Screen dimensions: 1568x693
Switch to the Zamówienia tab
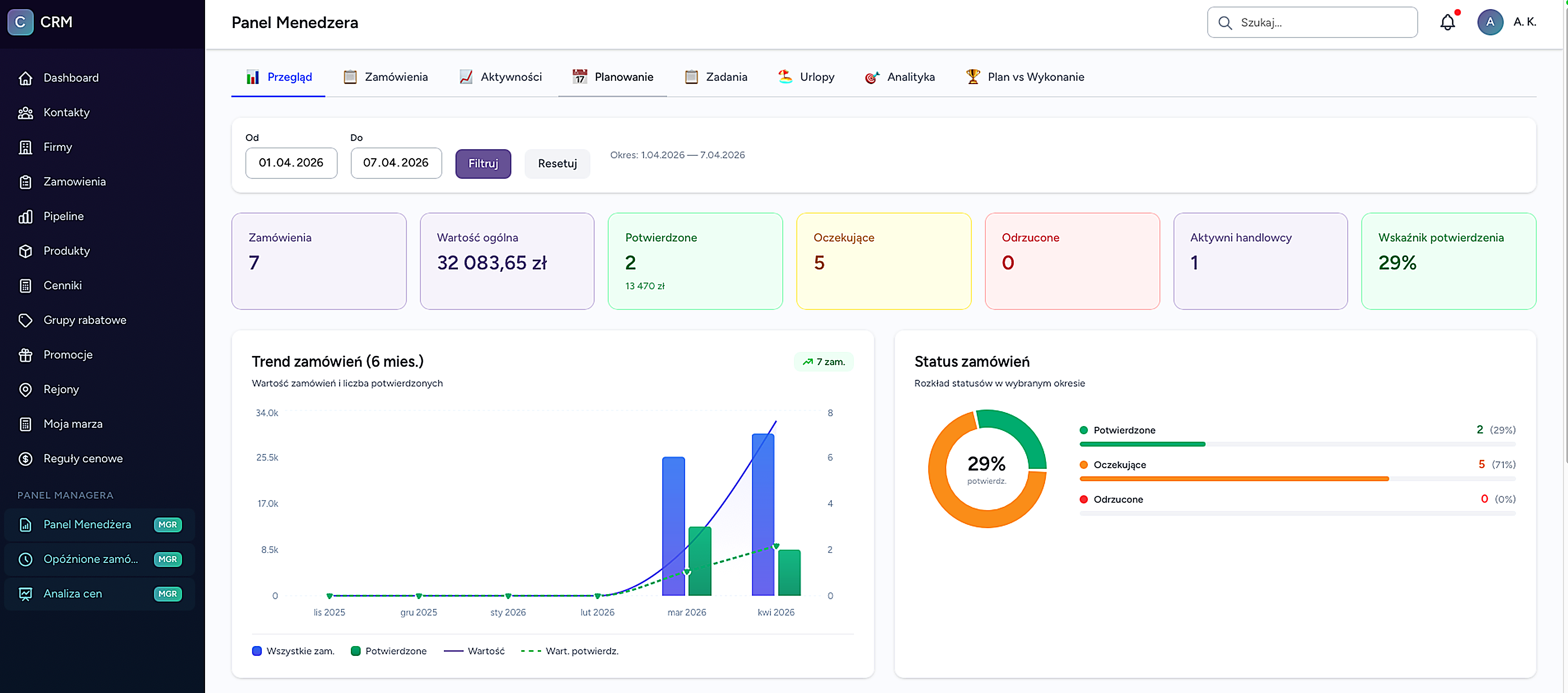(x=385, y=77)
